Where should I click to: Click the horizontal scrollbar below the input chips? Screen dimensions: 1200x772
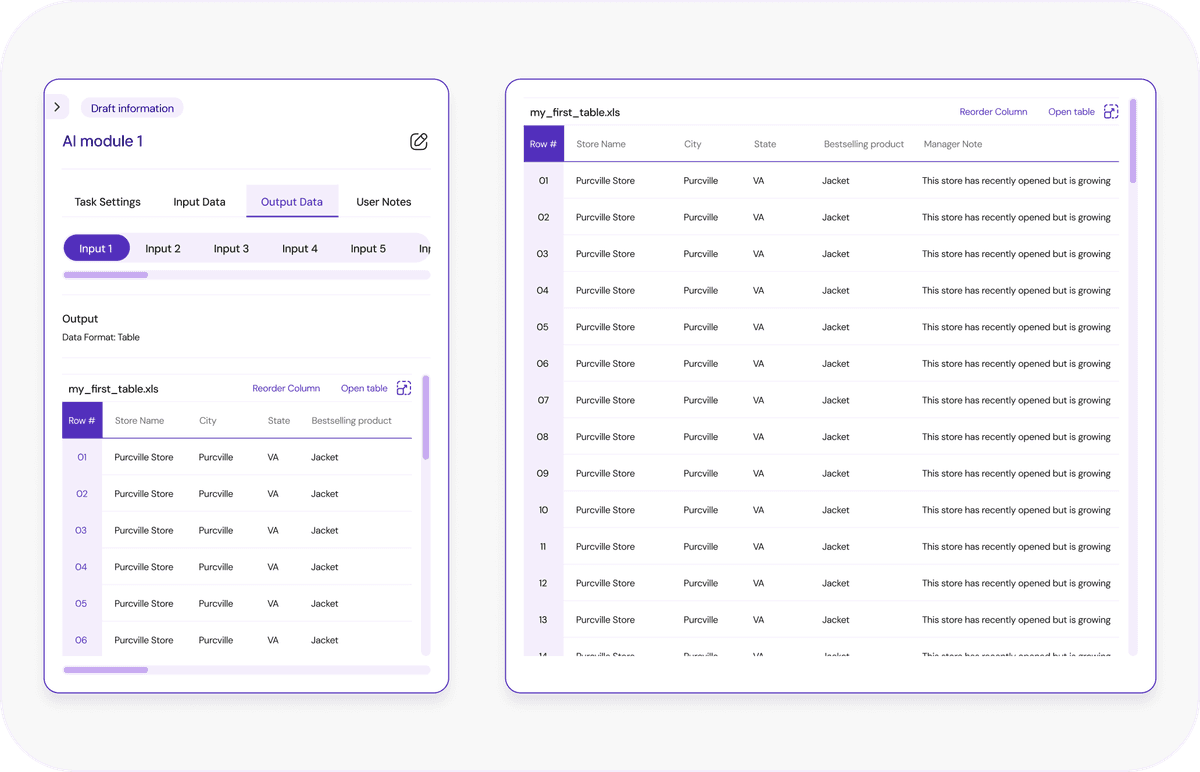(x=105, y=273)
